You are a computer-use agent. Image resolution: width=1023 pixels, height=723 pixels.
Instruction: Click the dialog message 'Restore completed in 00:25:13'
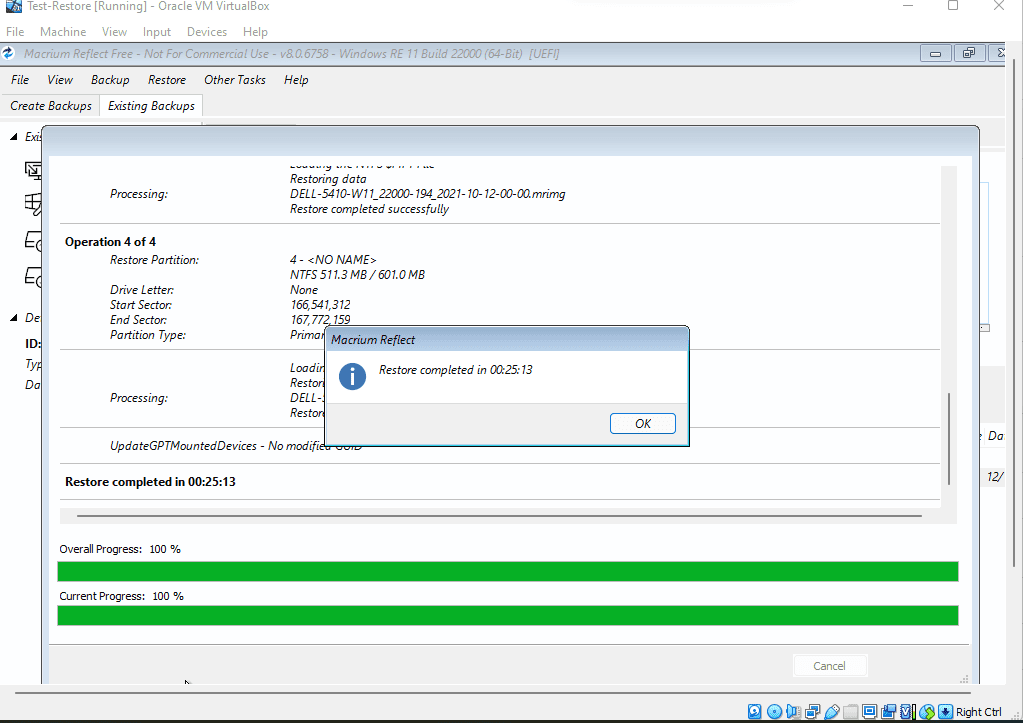tap(455, 370)
